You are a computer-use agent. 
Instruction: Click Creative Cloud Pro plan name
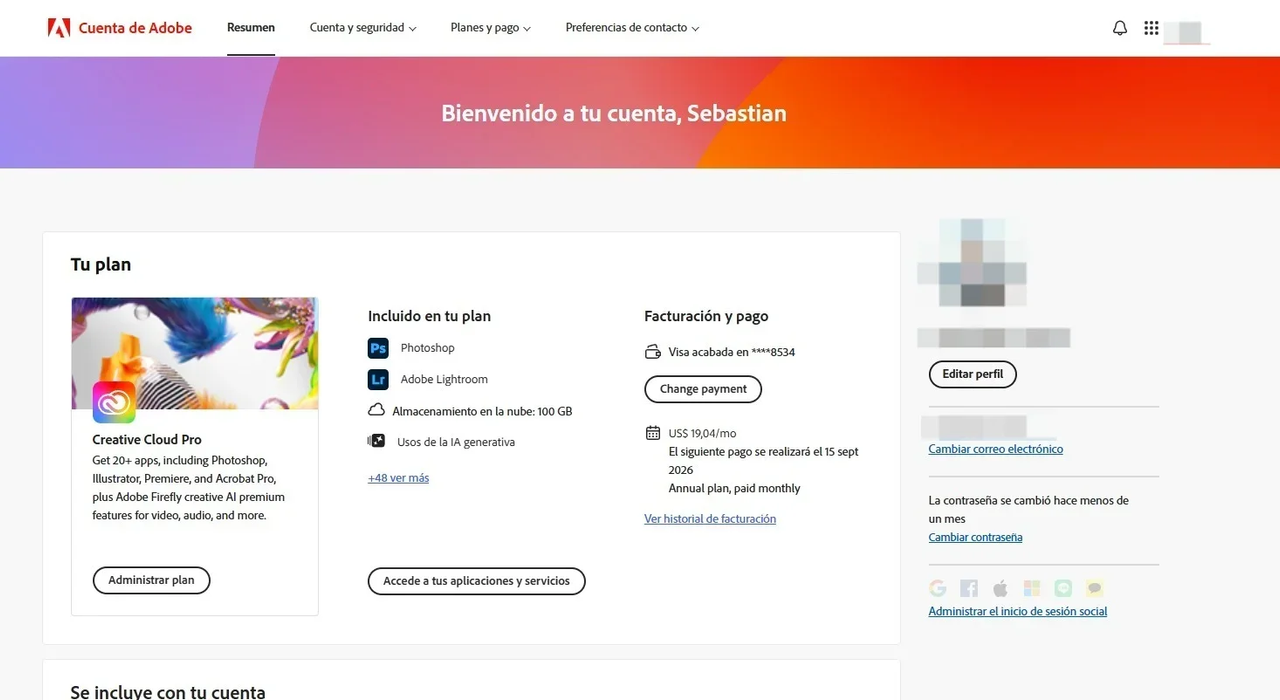tap(147, 440)
